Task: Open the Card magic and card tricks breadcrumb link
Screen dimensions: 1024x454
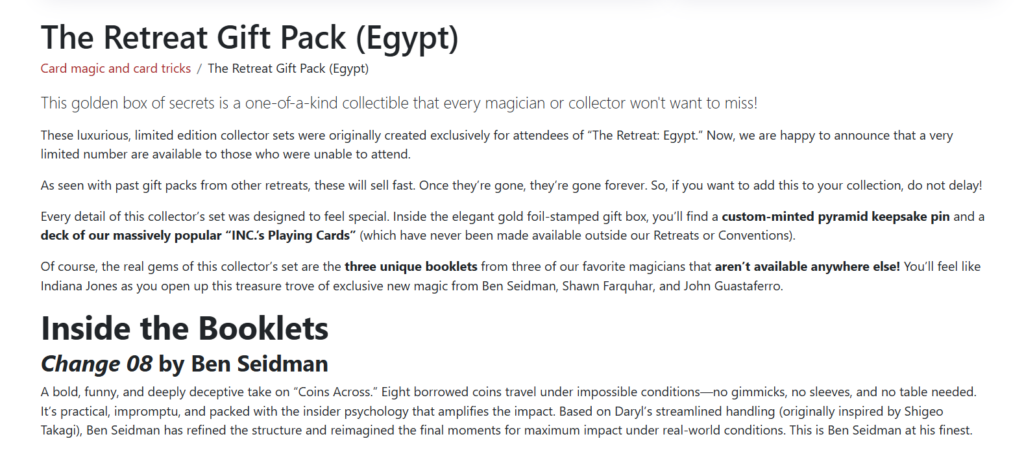Action: click(x=116, y=69)
